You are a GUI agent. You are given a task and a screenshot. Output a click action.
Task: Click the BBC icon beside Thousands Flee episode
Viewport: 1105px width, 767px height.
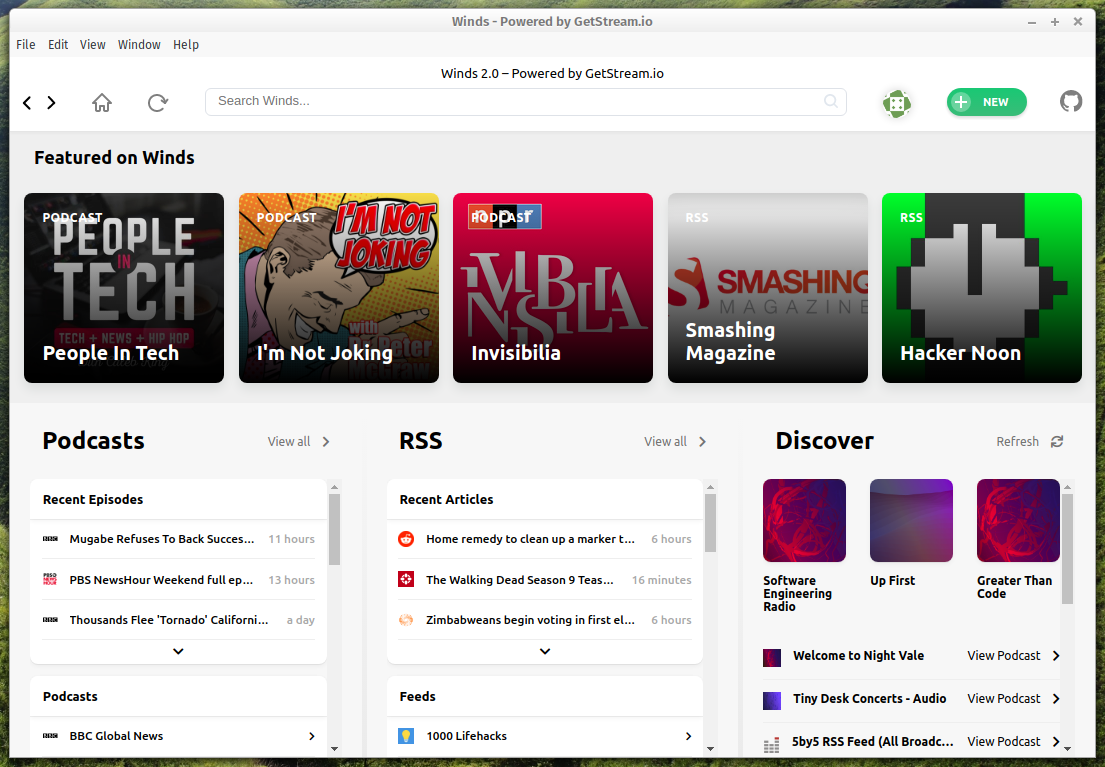[x=50, y=620]
